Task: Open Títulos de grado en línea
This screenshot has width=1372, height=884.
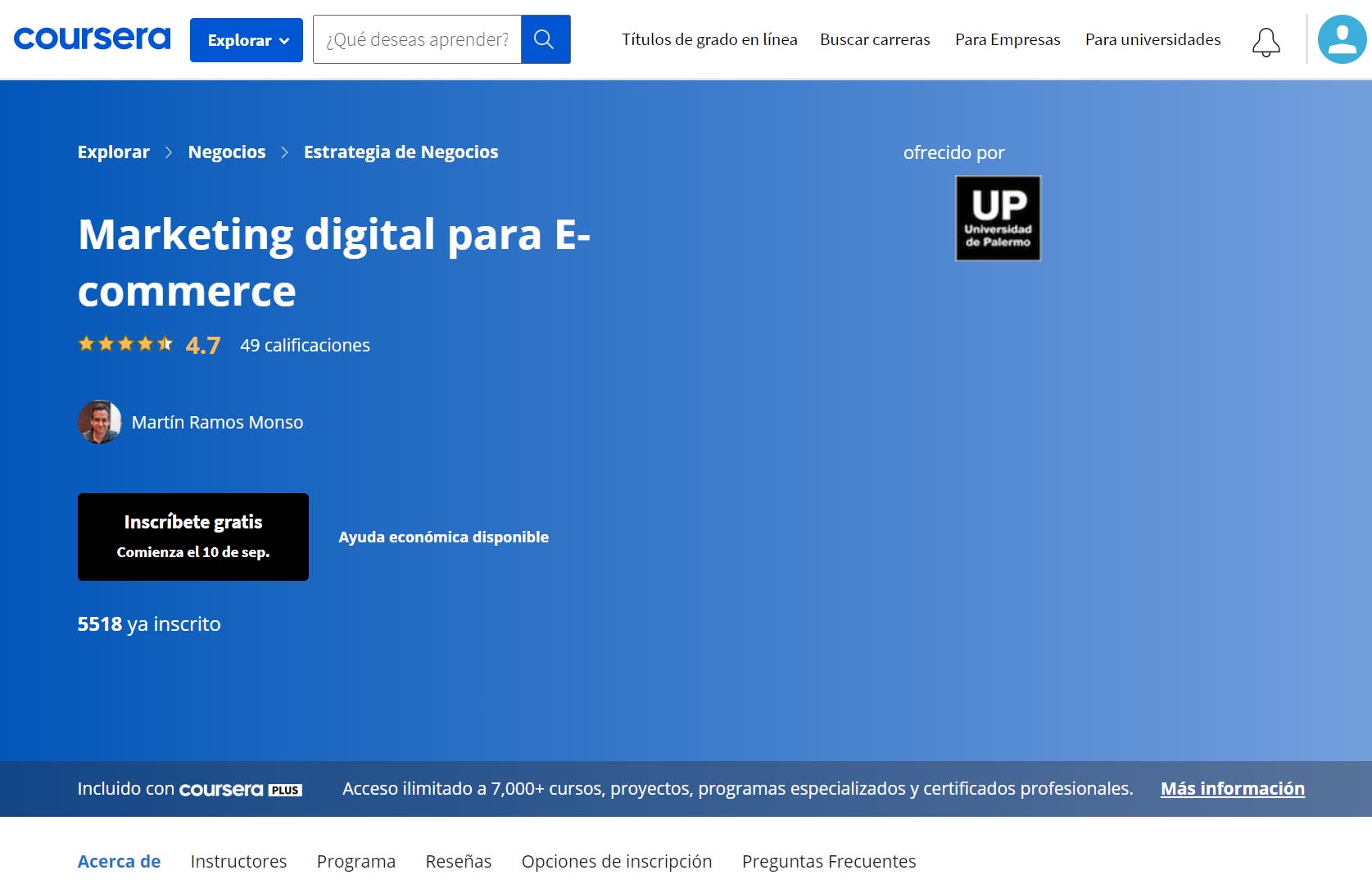Action: click(709, 39)
